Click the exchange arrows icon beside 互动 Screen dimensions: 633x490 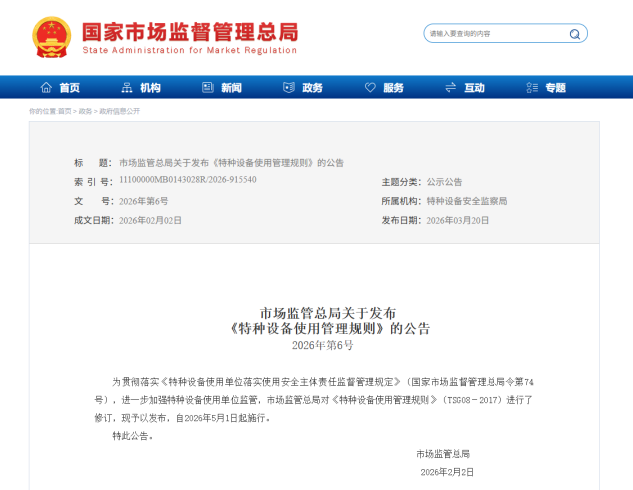[x=451, y=87]
